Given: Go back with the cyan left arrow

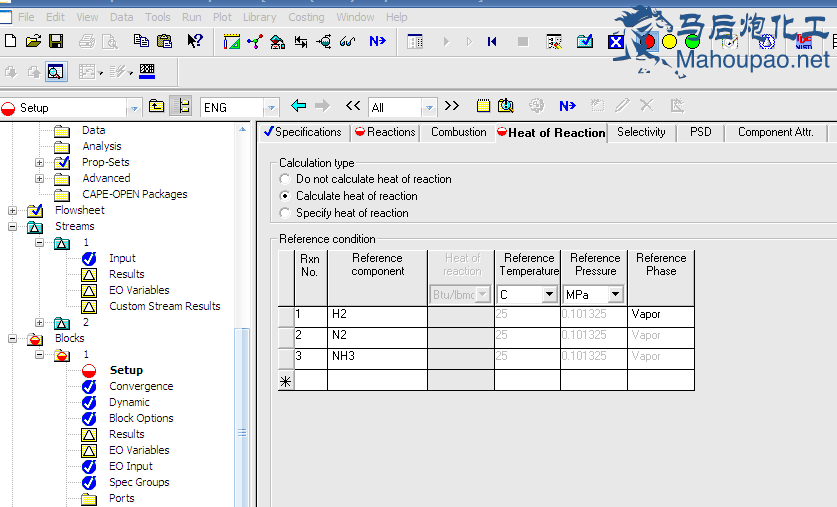Looking at the screenshot, I should click(298, 106).
